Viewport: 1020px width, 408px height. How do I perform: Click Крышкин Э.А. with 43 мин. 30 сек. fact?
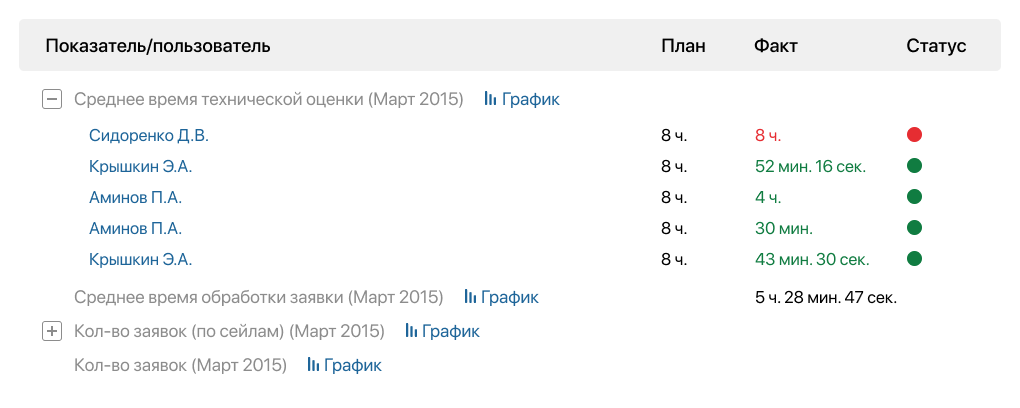140,259
